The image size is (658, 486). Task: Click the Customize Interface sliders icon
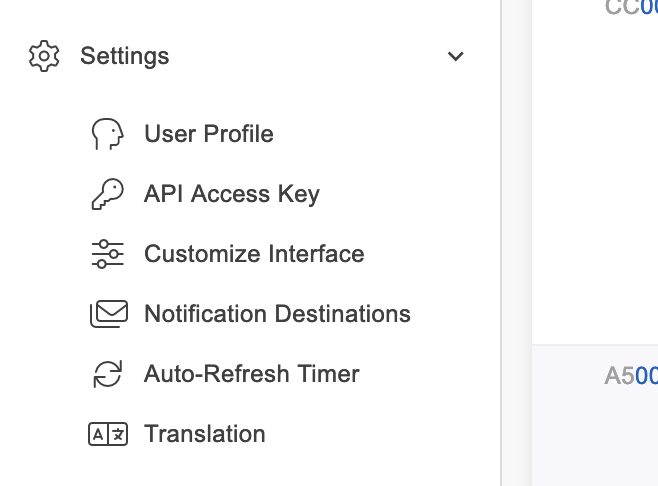[x=107, y=254]
